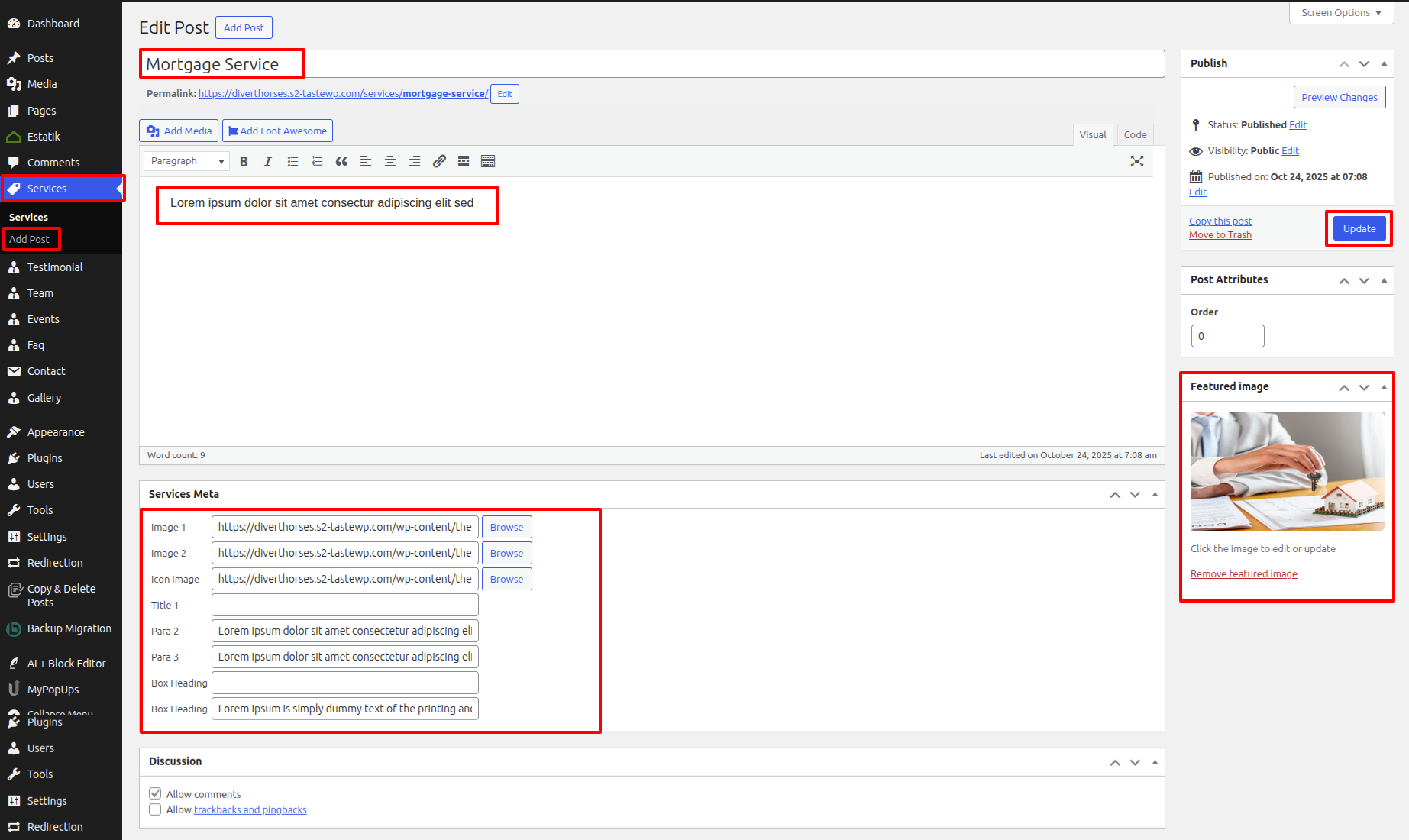Enable Allow trackbacks and pingbacks checkbox

pyautogui.click(x=155, y=809)
